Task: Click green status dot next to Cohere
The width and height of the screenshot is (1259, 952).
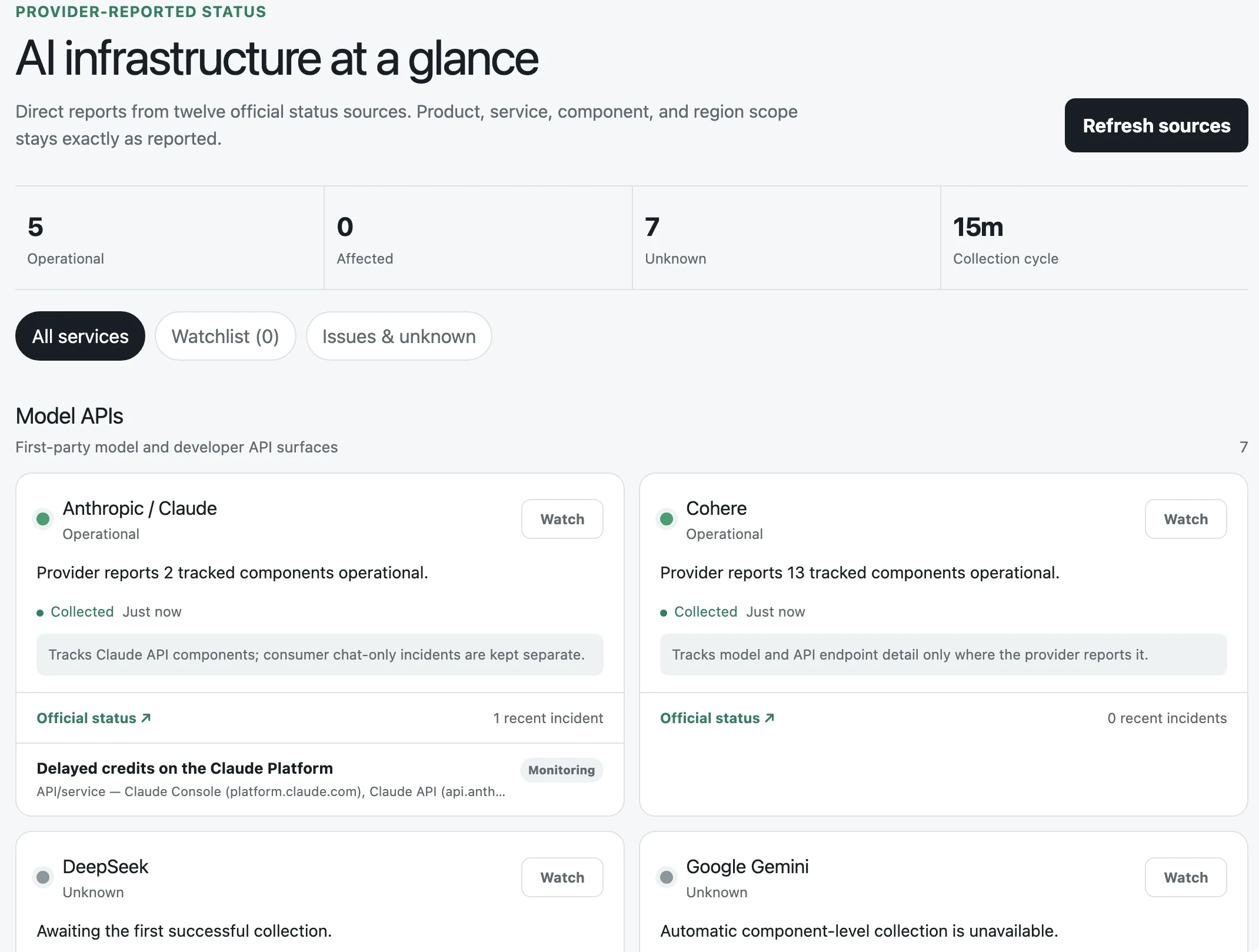Action: (667, 519)
